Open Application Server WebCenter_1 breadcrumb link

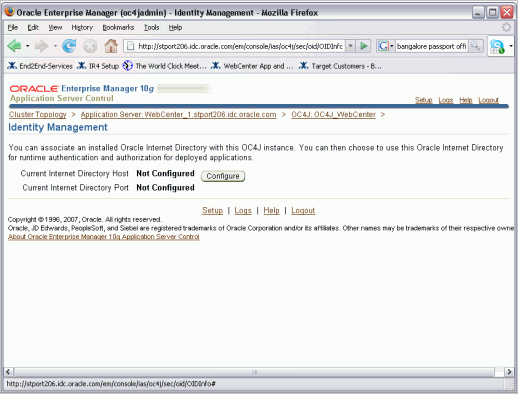pyautogui.click(x=178, y=114)
